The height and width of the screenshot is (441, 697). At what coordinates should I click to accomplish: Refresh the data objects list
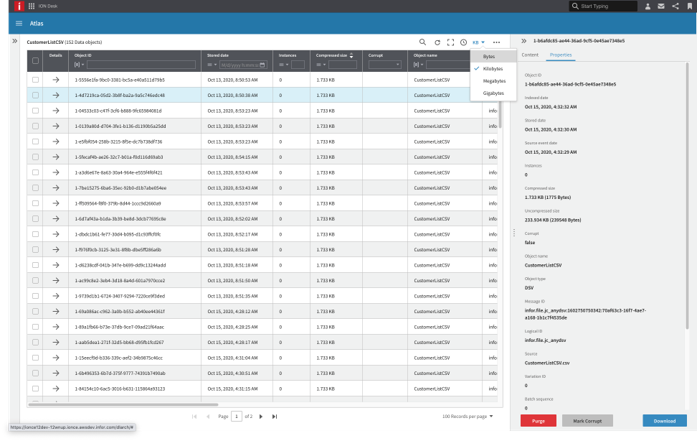pyautogui.click(x=437, y=43)
